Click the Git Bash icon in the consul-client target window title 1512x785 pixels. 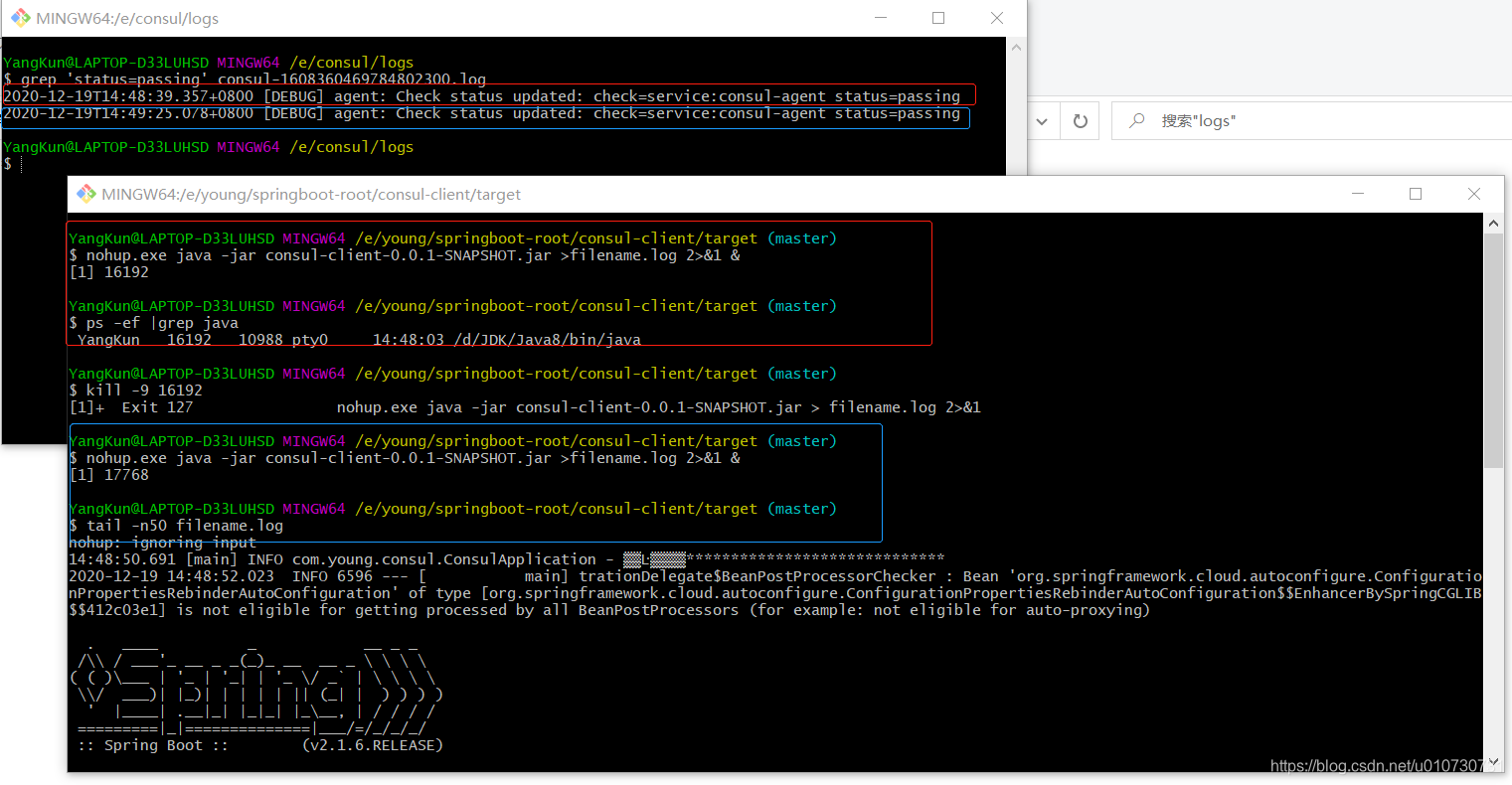[x=86, y=194]
